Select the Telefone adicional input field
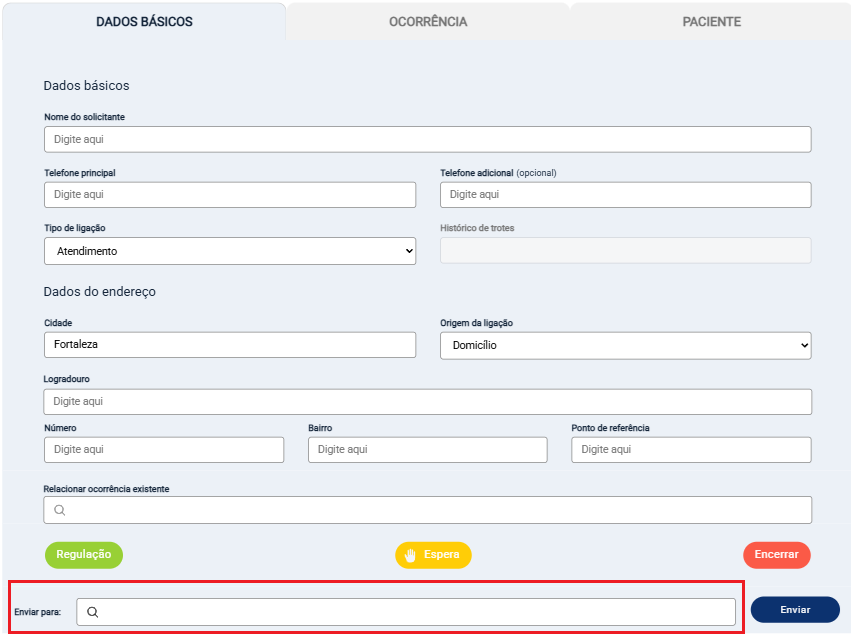Screen dimensions: 855x634 click(625, 195)
